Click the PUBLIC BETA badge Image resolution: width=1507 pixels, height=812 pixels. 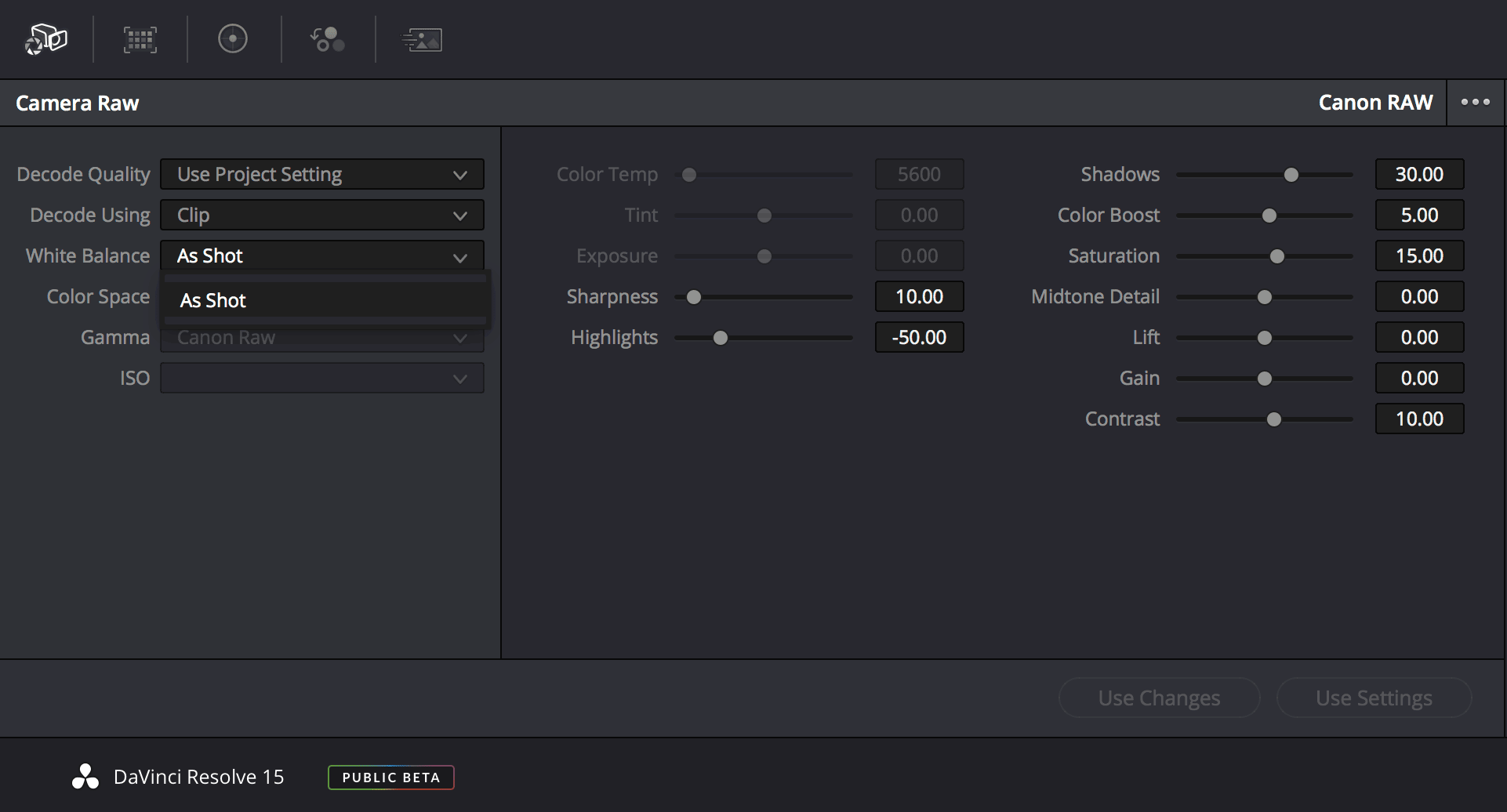click(x=391, y=778)
